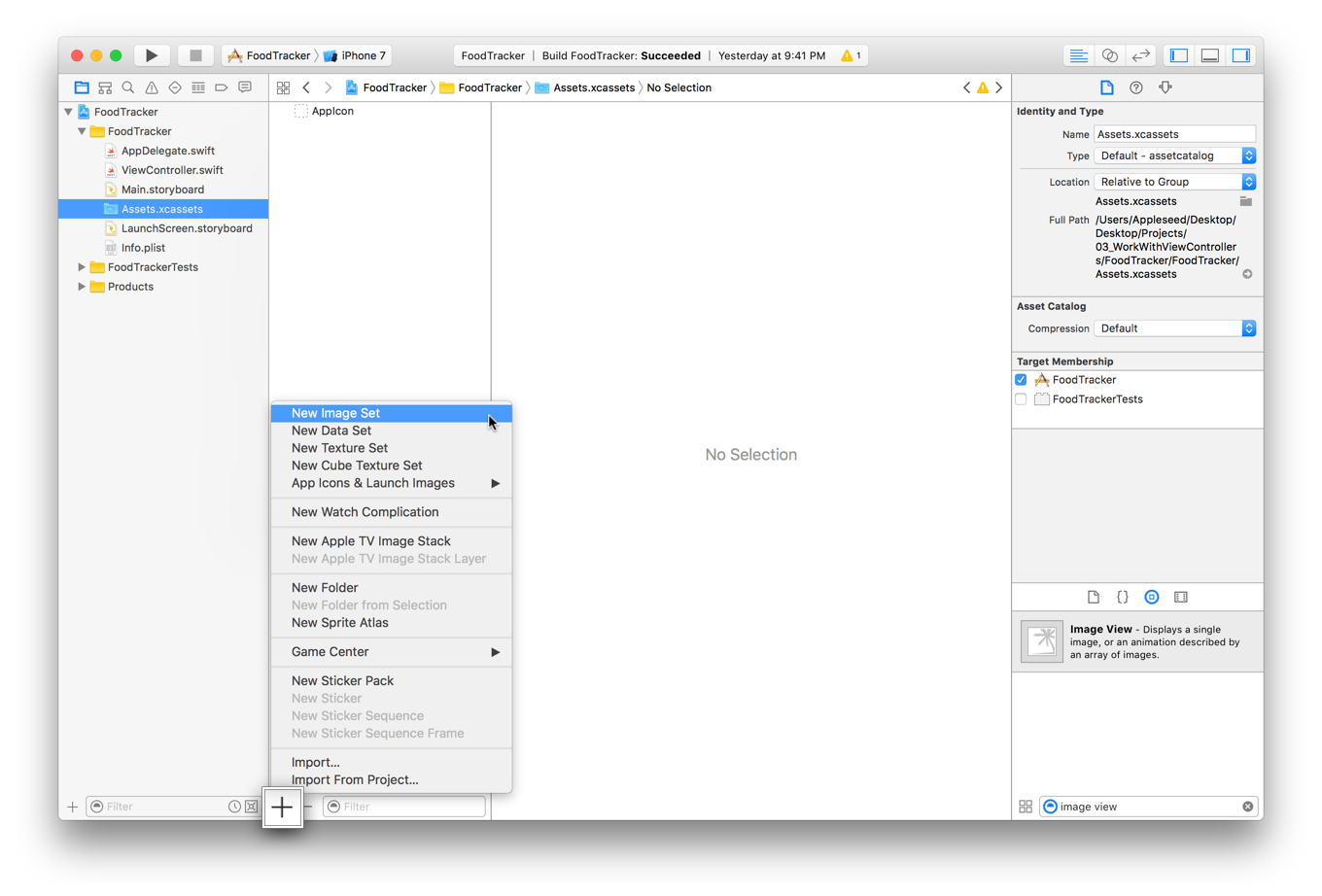Open the Breakpoint navigator
1322x896 pixels.
click(x=222, y=87)
